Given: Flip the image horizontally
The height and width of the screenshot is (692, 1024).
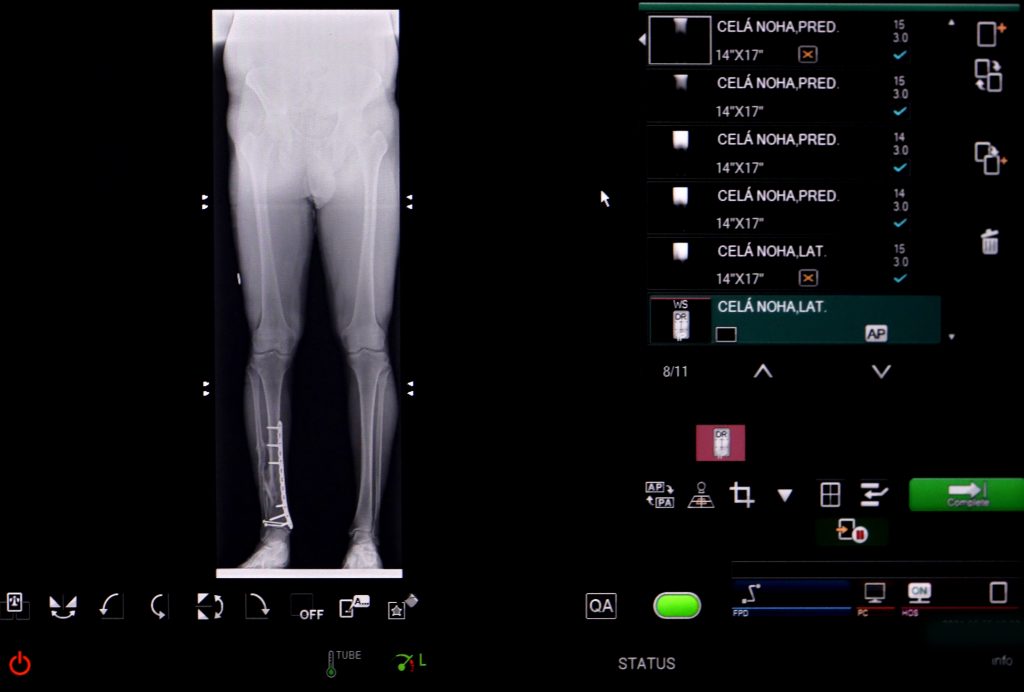Looking at the screenshot, I should click(x=63, y=606).
